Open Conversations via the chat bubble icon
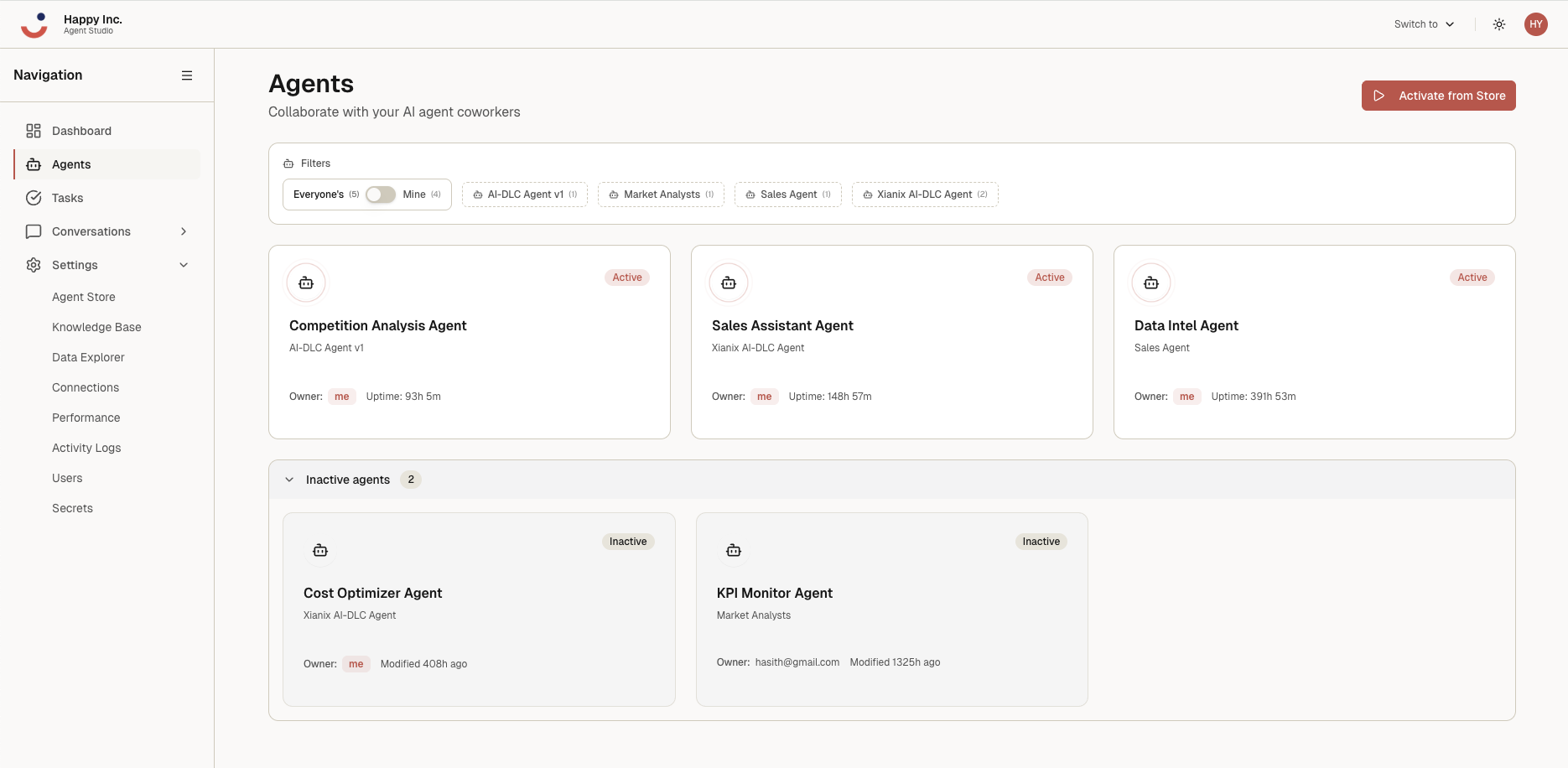The height and width of the screenshot is (768, 1568). pos(33,231)
